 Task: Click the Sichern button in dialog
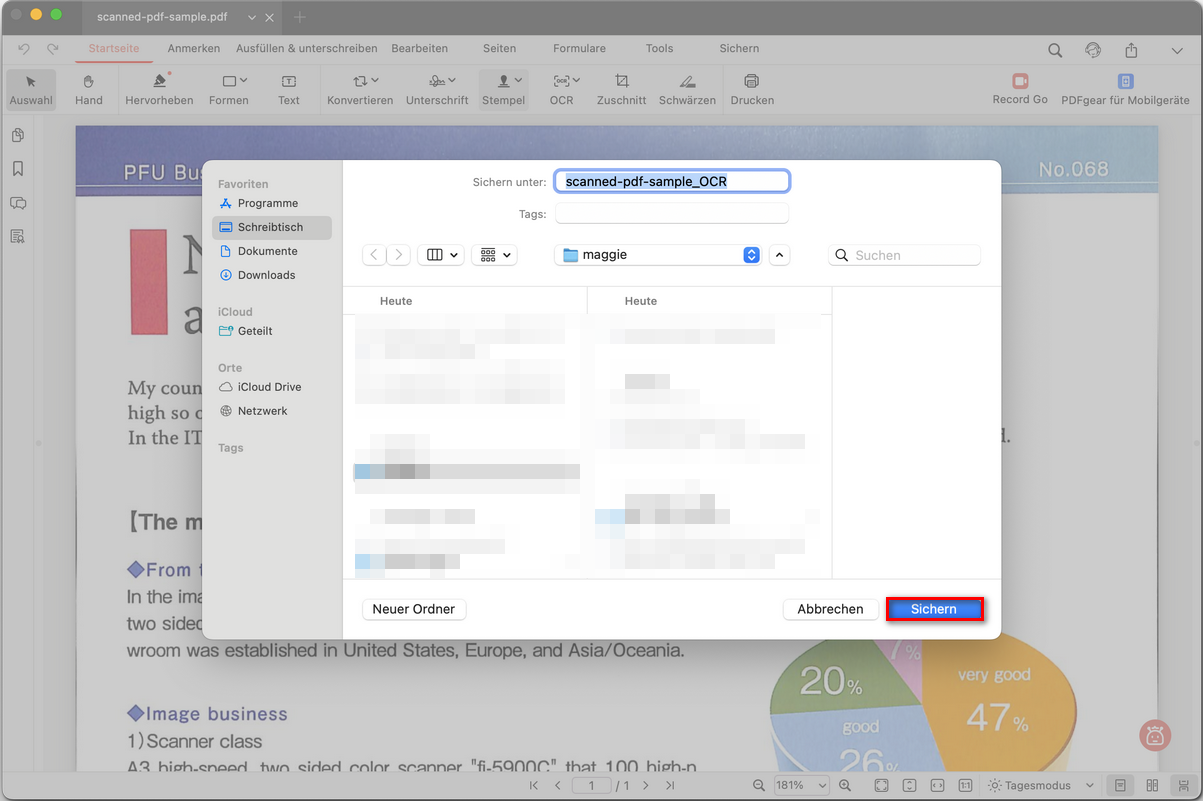tap(934, 609)
